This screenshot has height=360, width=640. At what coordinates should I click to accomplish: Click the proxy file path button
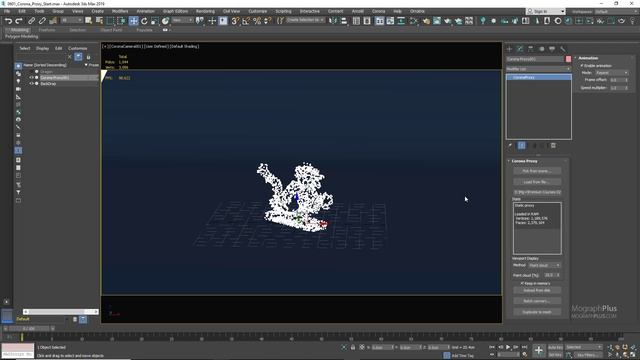tap(537, 192)
